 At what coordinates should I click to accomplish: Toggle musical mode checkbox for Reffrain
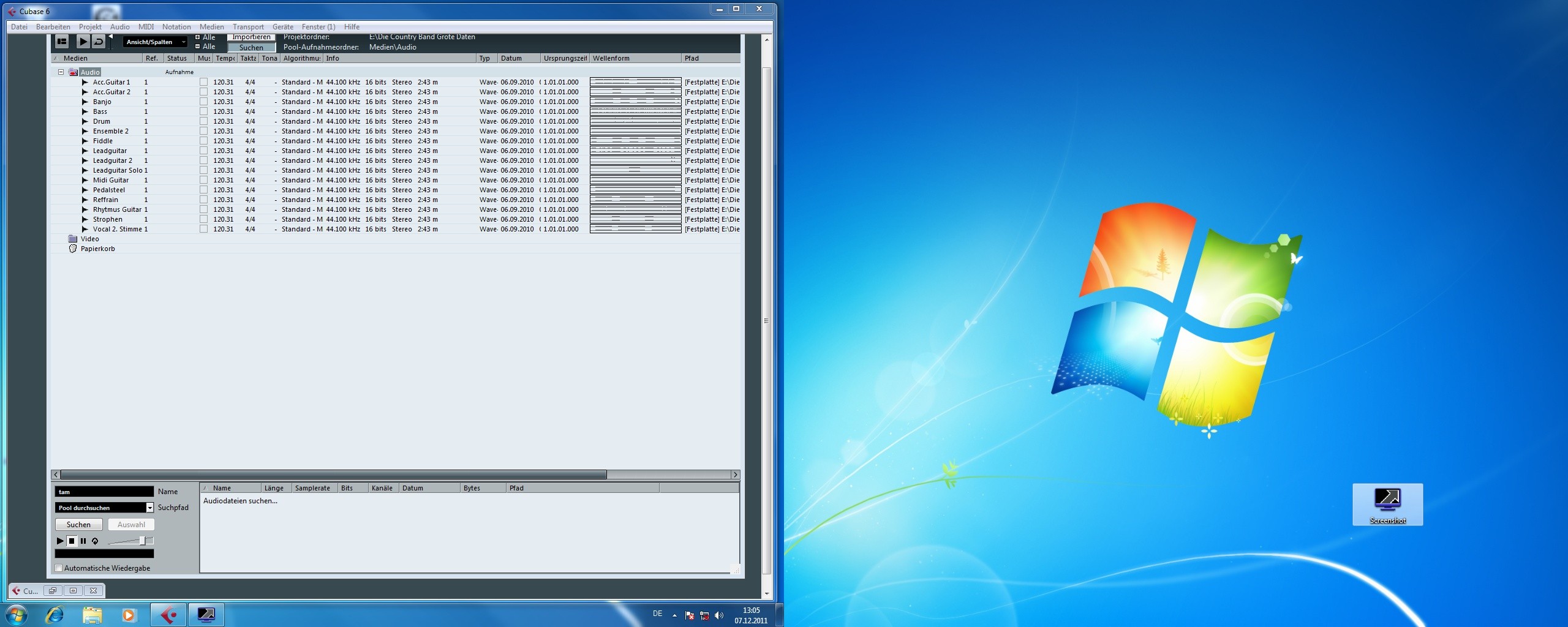coord(203,200)
